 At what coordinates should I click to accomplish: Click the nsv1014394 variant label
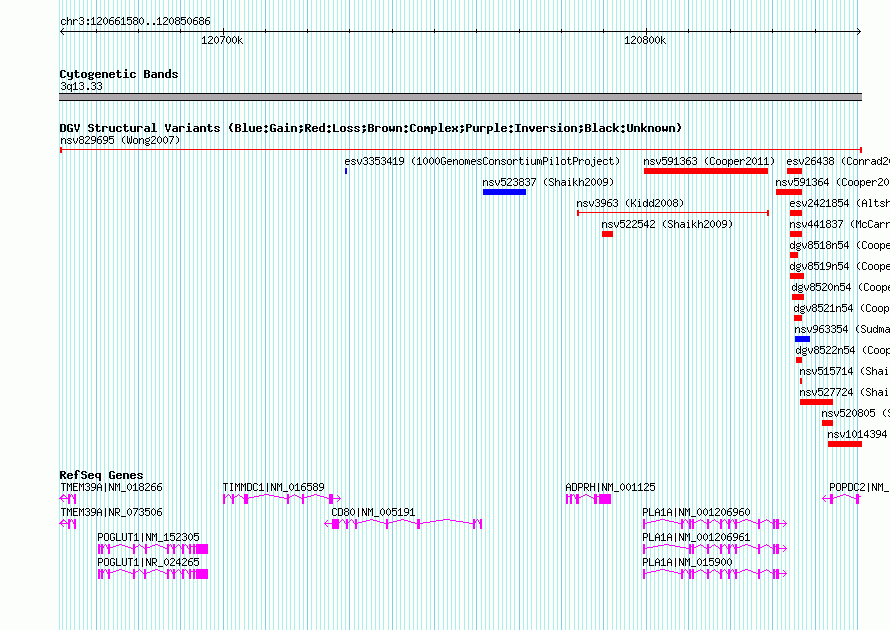click(857, 434)
